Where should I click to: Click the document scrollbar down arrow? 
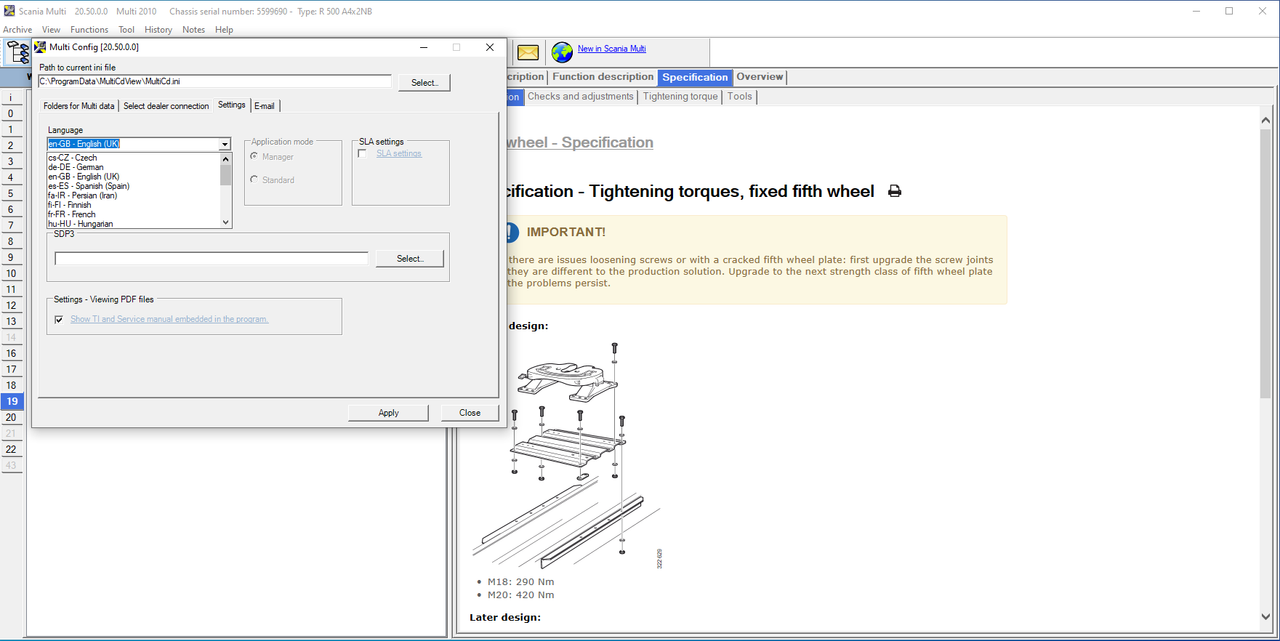[x=1265, y=616]
